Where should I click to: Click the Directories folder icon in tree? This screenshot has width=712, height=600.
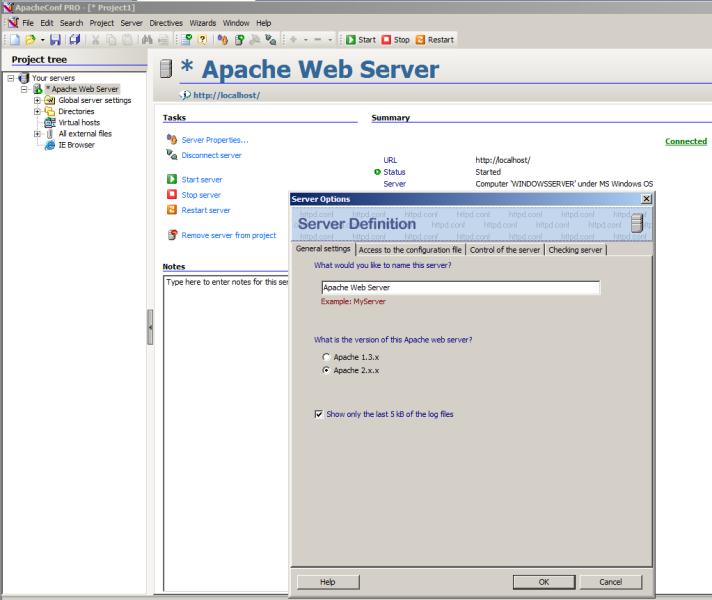coord(49,111)
